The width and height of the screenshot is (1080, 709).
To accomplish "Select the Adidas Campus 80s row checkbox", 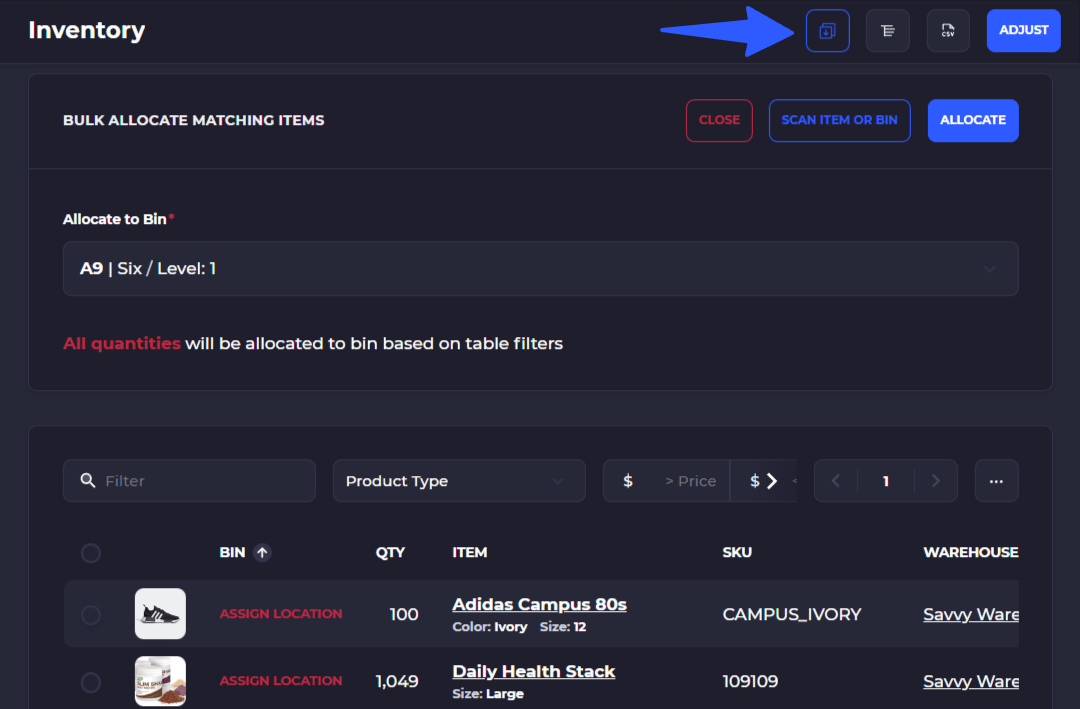I will coord(91,615).
